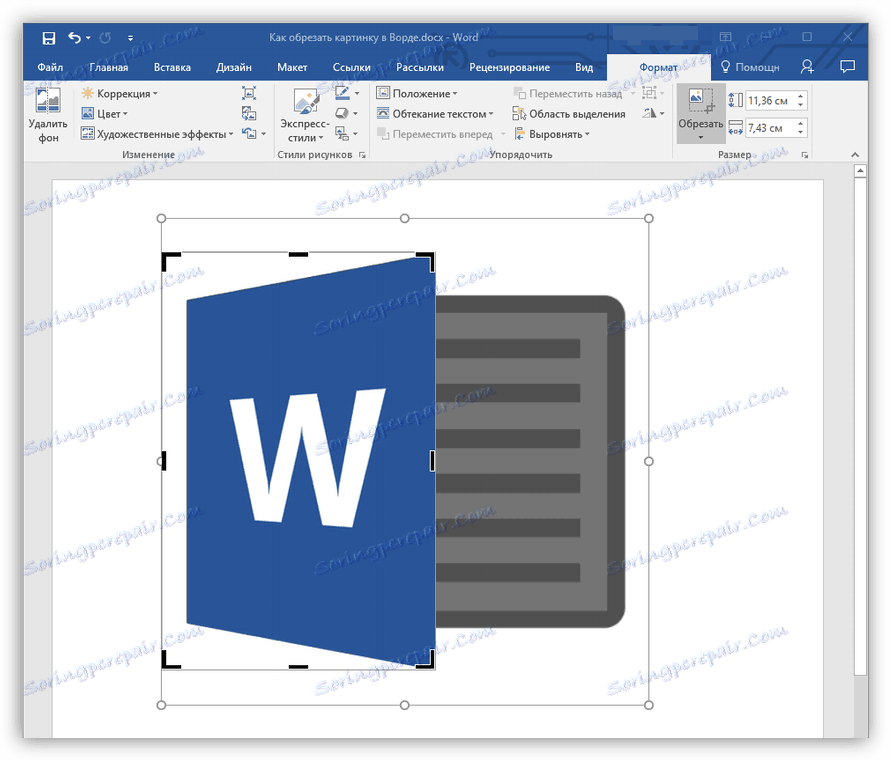891x760 pixels.
Task: Increase height with the stepper up arrow
Action: [800, 96]
